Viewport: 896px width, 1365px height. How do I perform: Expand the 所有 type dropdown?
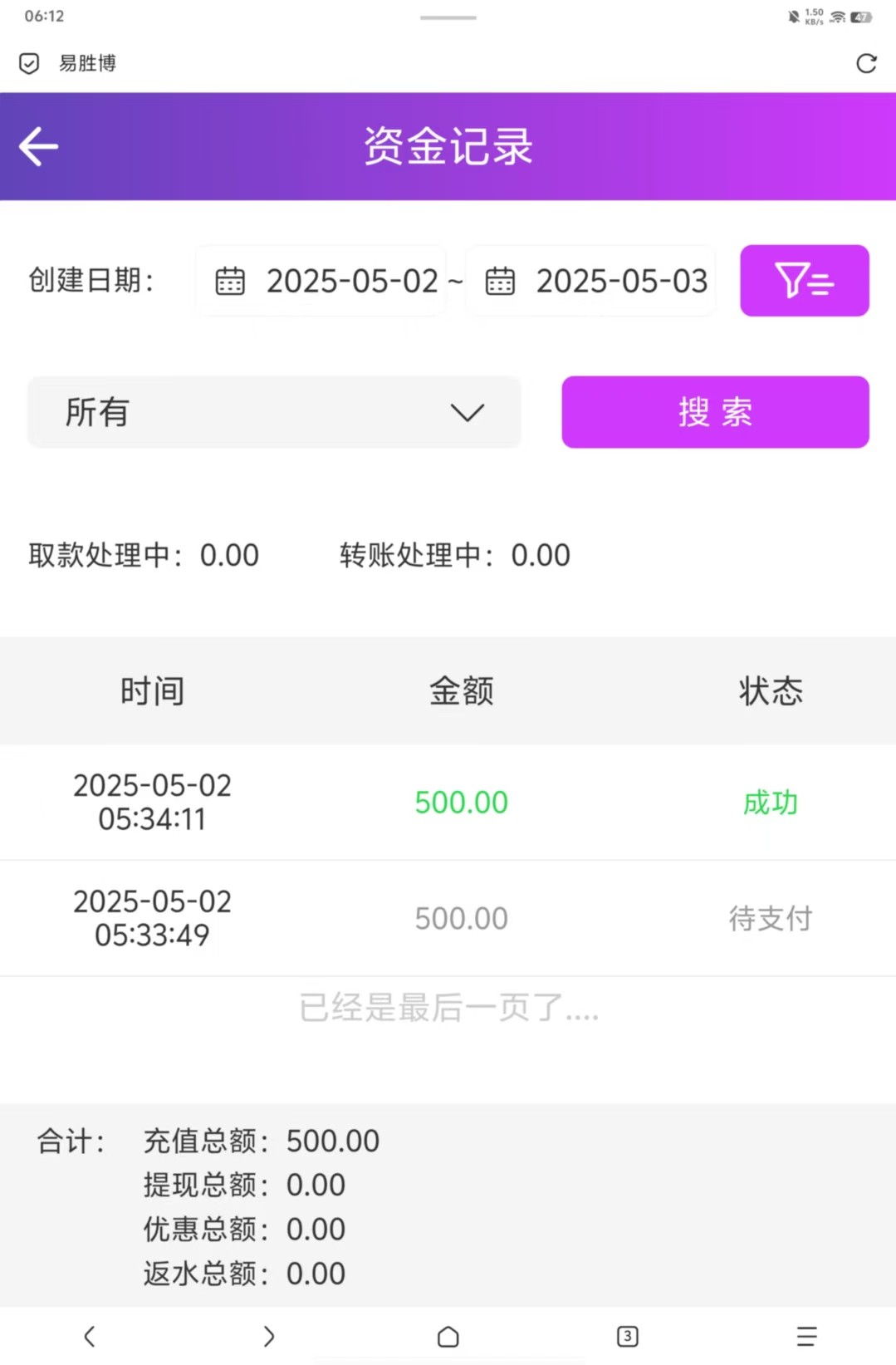(274, 412)
